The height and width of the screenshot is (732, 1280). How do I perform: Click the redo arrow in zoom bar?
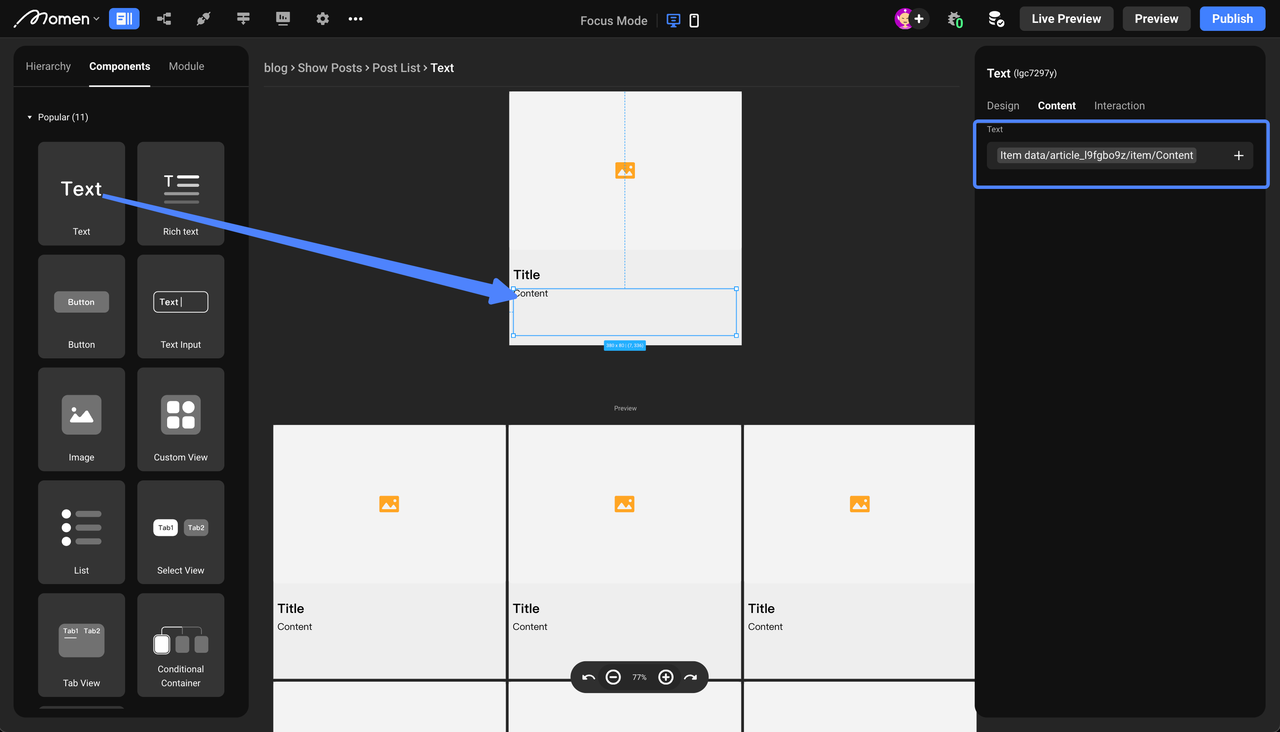click(690, 677)
